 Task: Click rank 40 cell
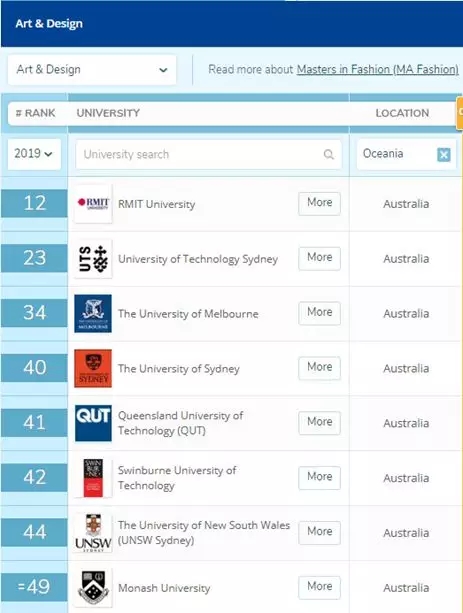34,367
